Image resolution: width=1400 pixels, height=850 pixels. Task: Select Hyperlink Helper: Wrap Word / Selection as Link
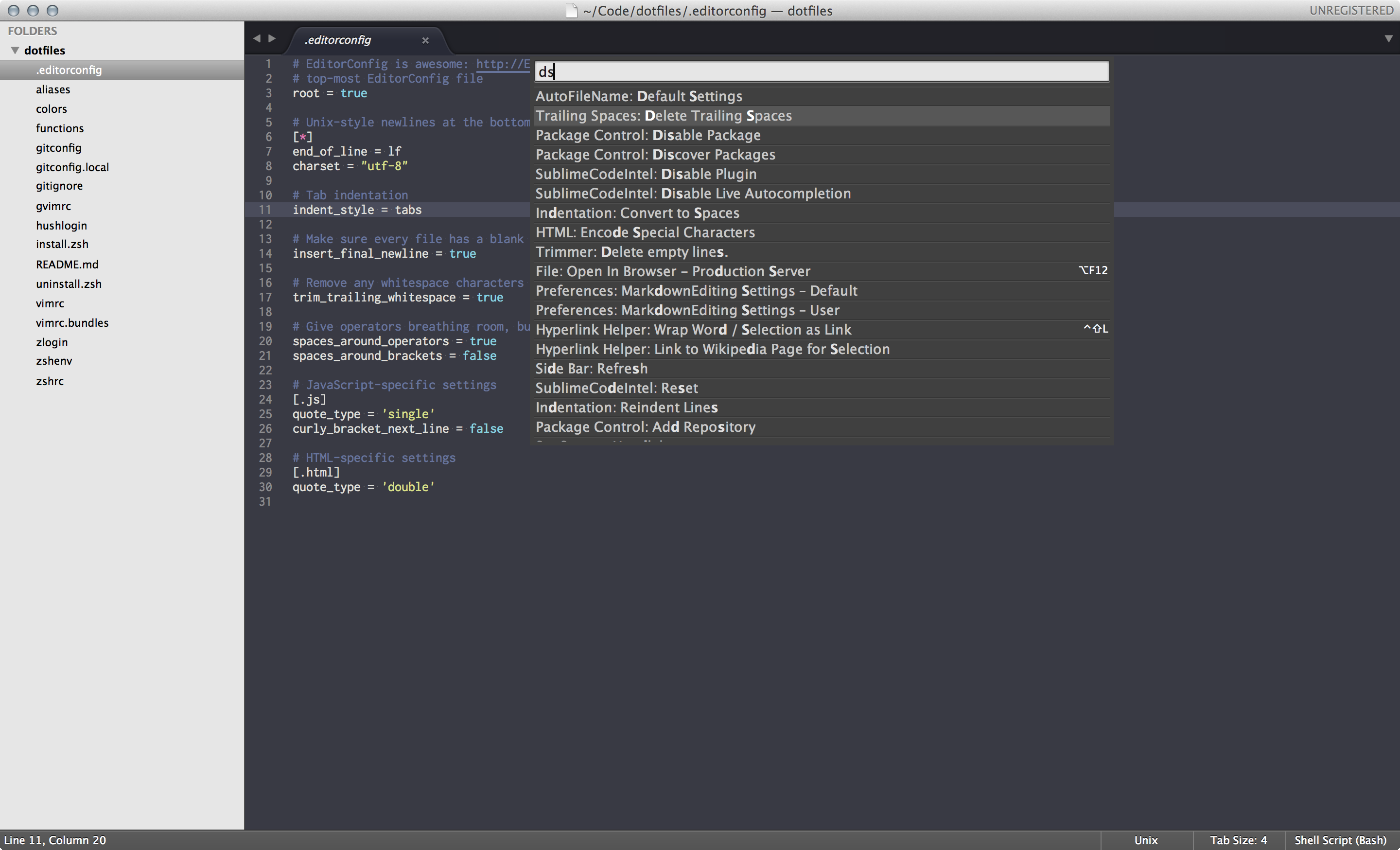click(822, 330)
